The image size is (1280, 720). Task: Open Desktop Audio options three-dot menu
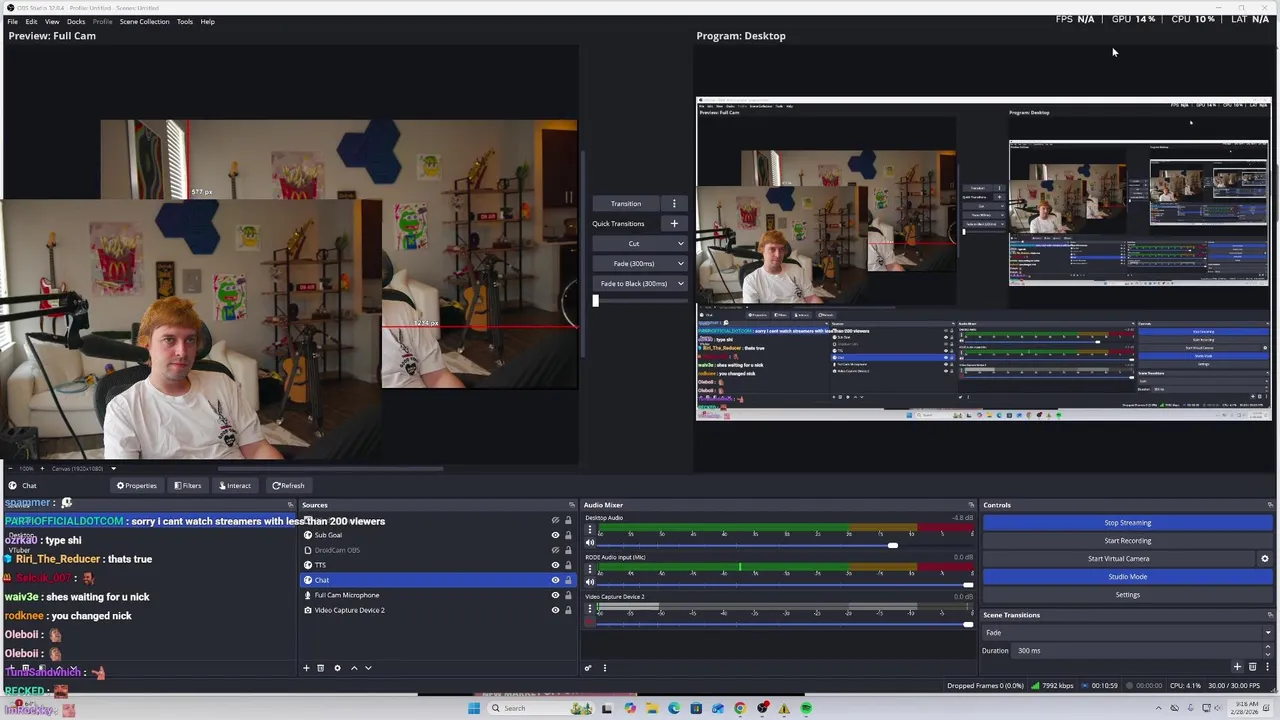589,530
